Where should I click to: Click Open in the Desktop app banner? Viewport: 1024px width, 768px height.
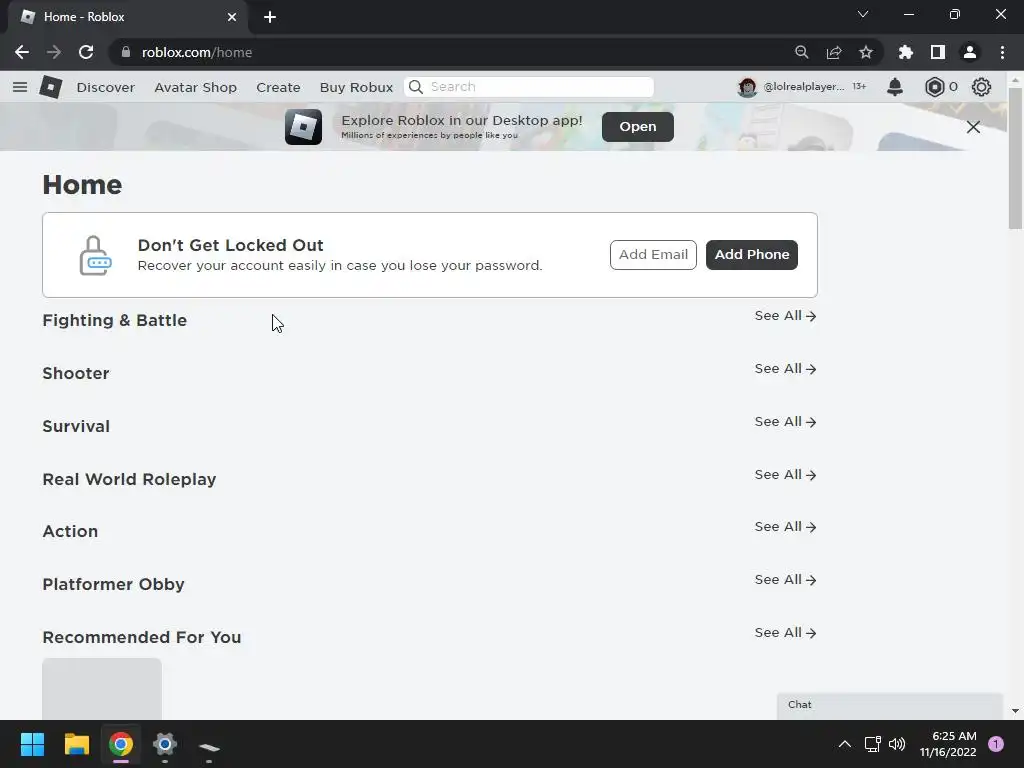coord(637,127)
